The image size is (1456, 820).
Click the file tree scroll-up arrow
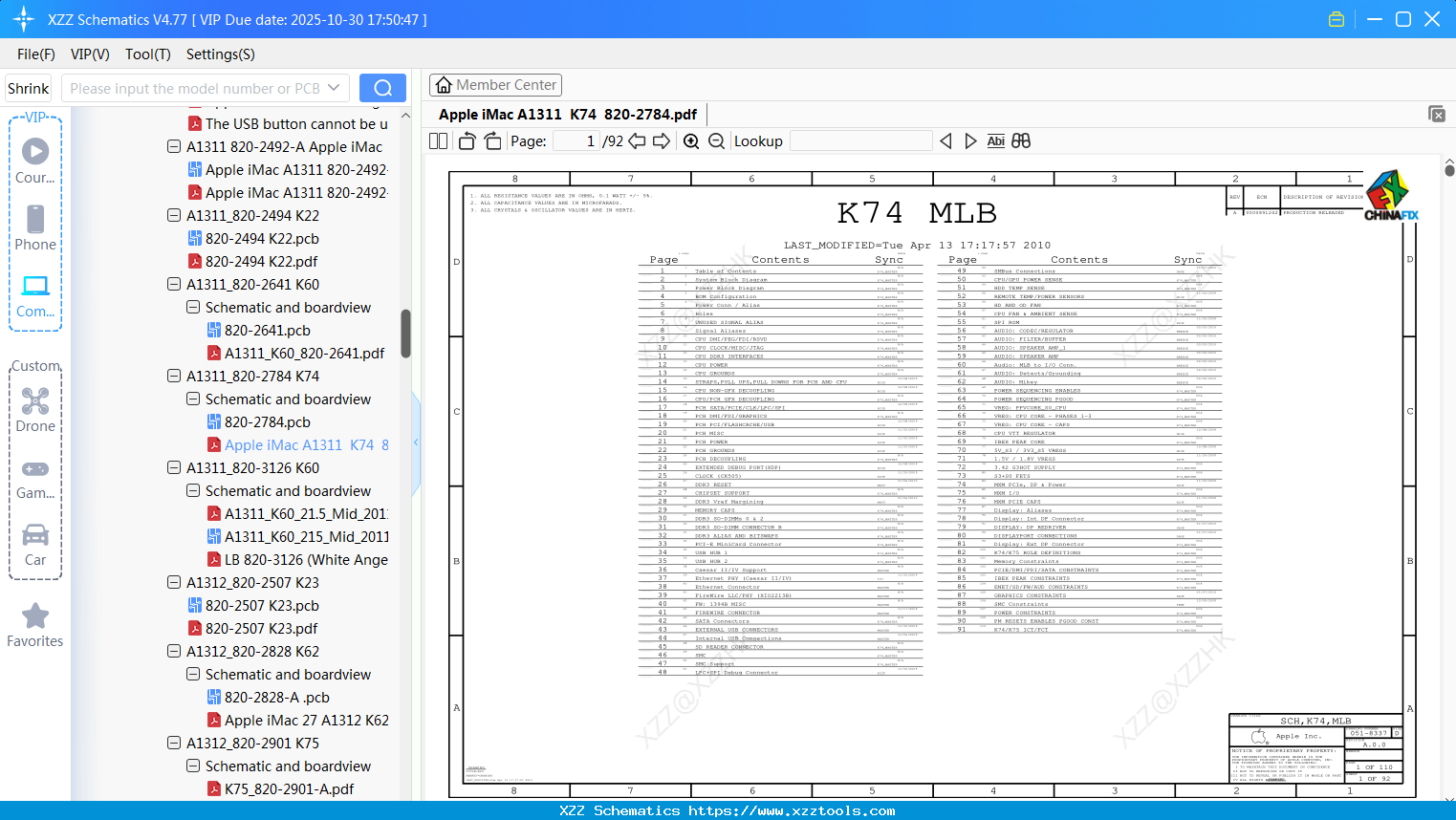tap(405, 116)
